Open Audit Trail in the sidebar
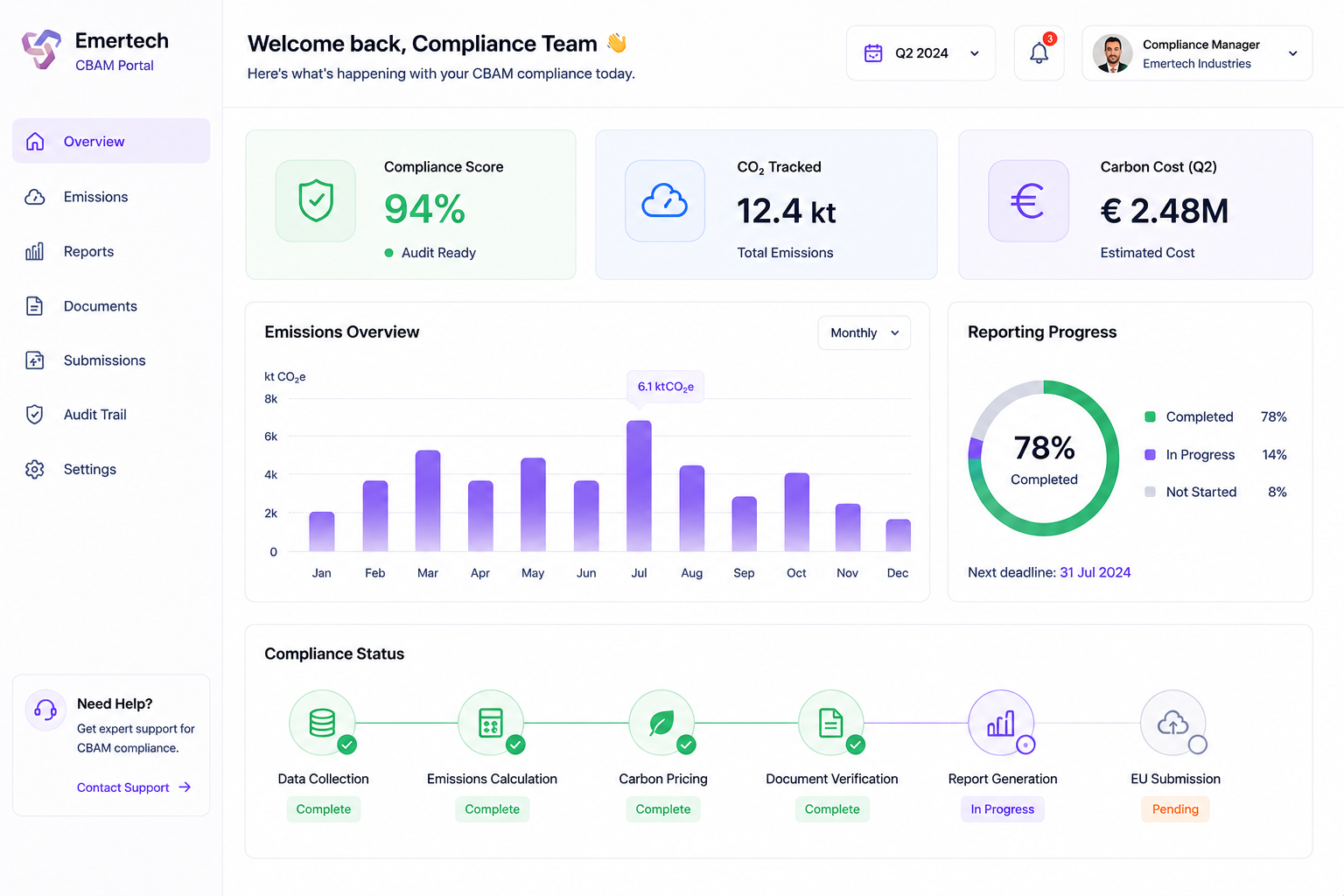Viewport: 1344px width, 896px height. click(x=111, y=415)
